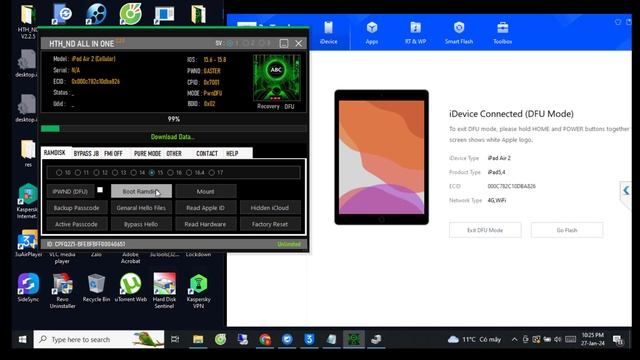Select the res folder on desktop

coord(28,153)
